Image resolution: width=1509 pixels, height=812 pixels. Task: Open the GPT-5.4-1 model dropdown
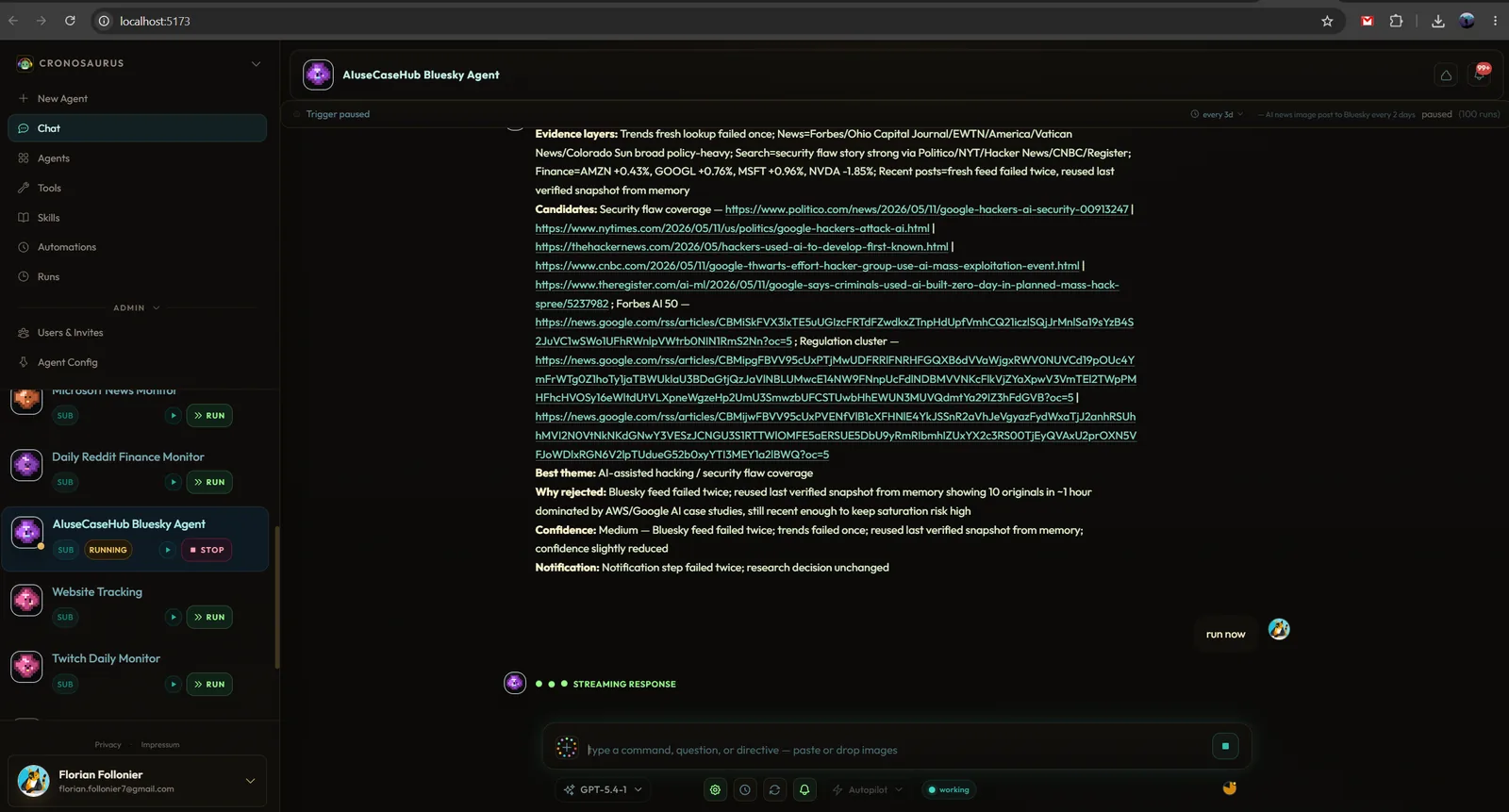[x=603, y=789]
